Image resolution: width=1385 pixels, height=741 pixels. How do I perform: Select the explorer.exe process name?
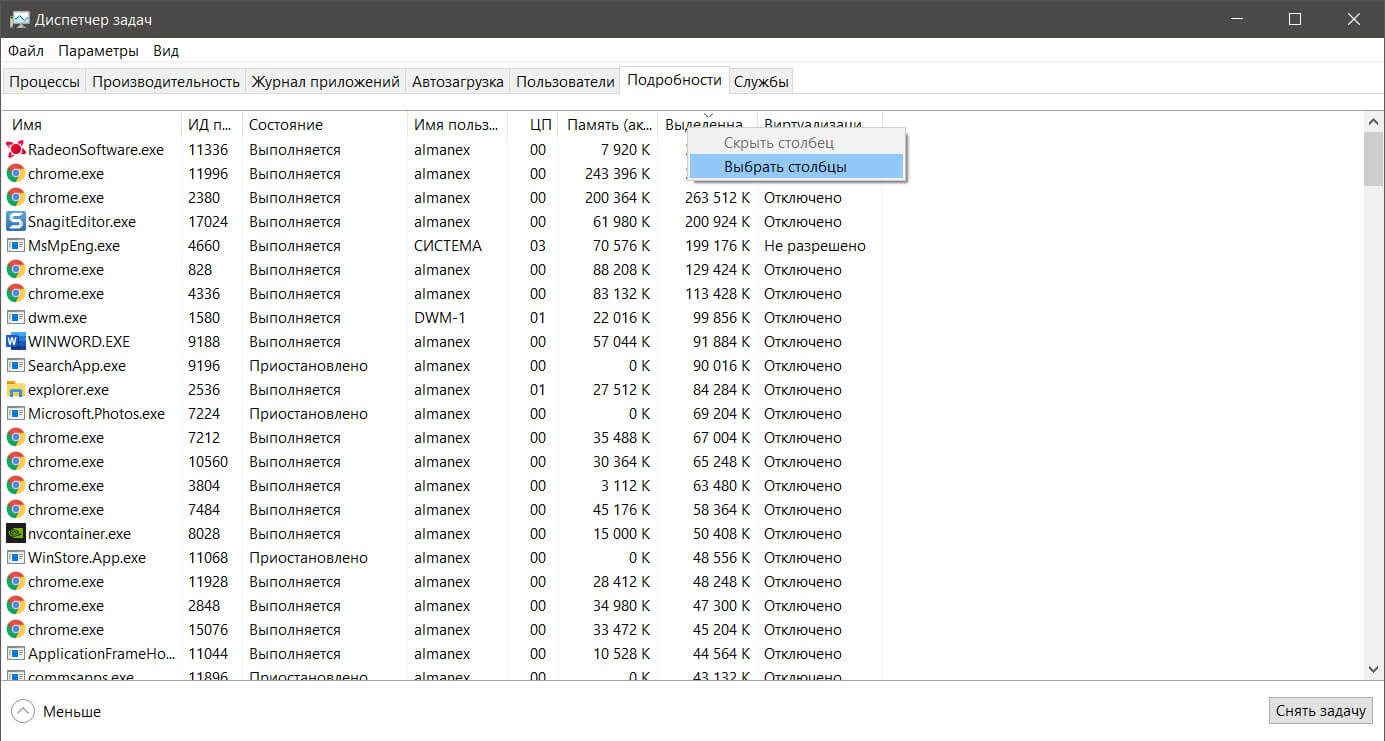pos(68,390)
